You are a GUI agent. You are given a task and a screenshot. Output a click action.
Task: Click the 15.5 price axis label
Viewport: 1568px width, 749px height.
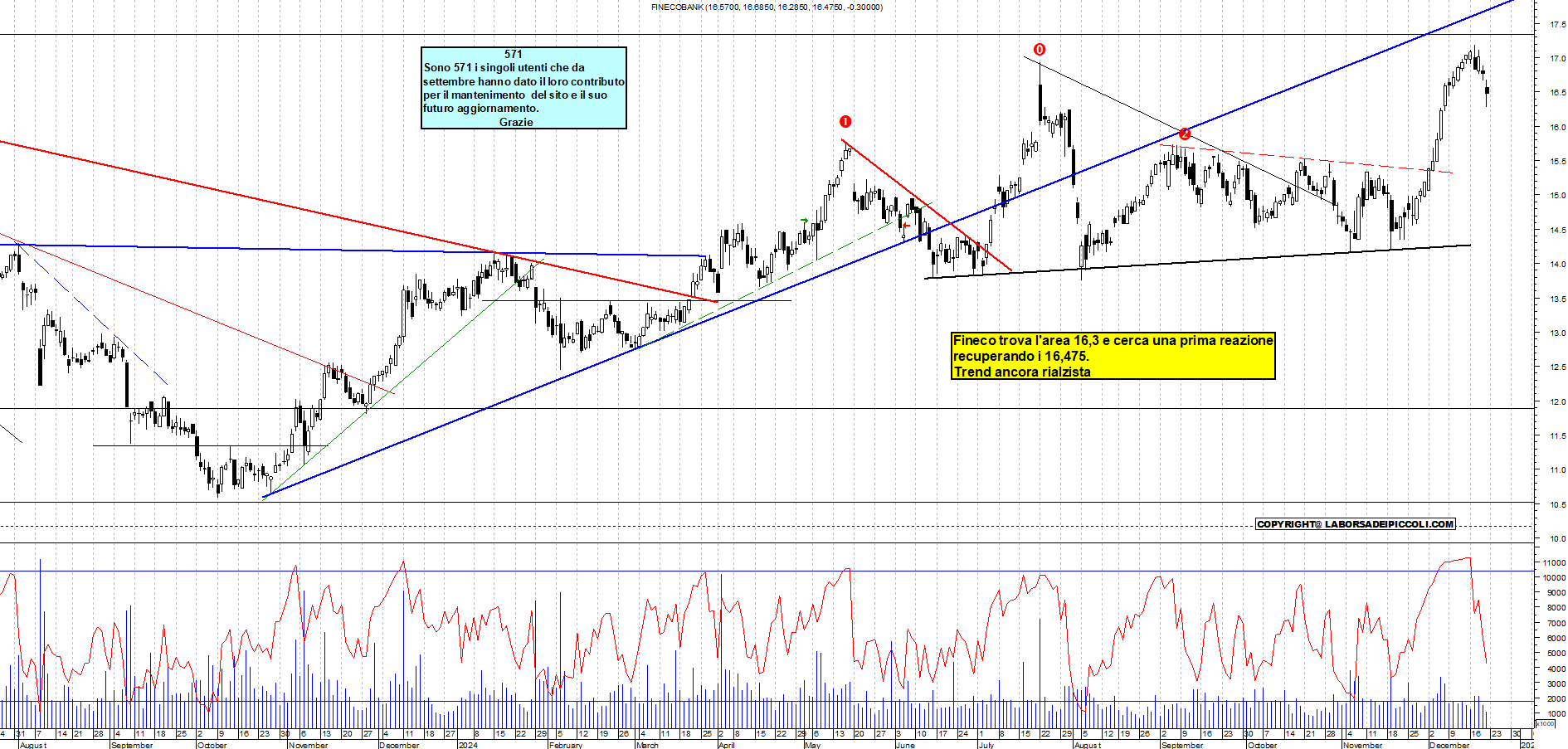[1557, 162]
